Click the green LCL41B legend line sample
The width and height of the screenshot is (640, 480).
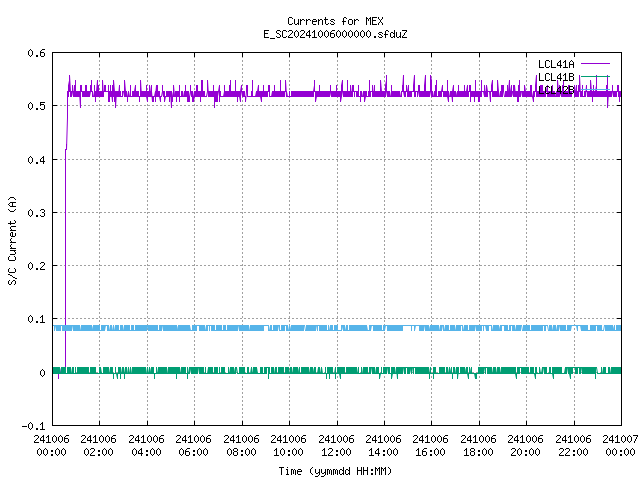[x=595, y=76]
